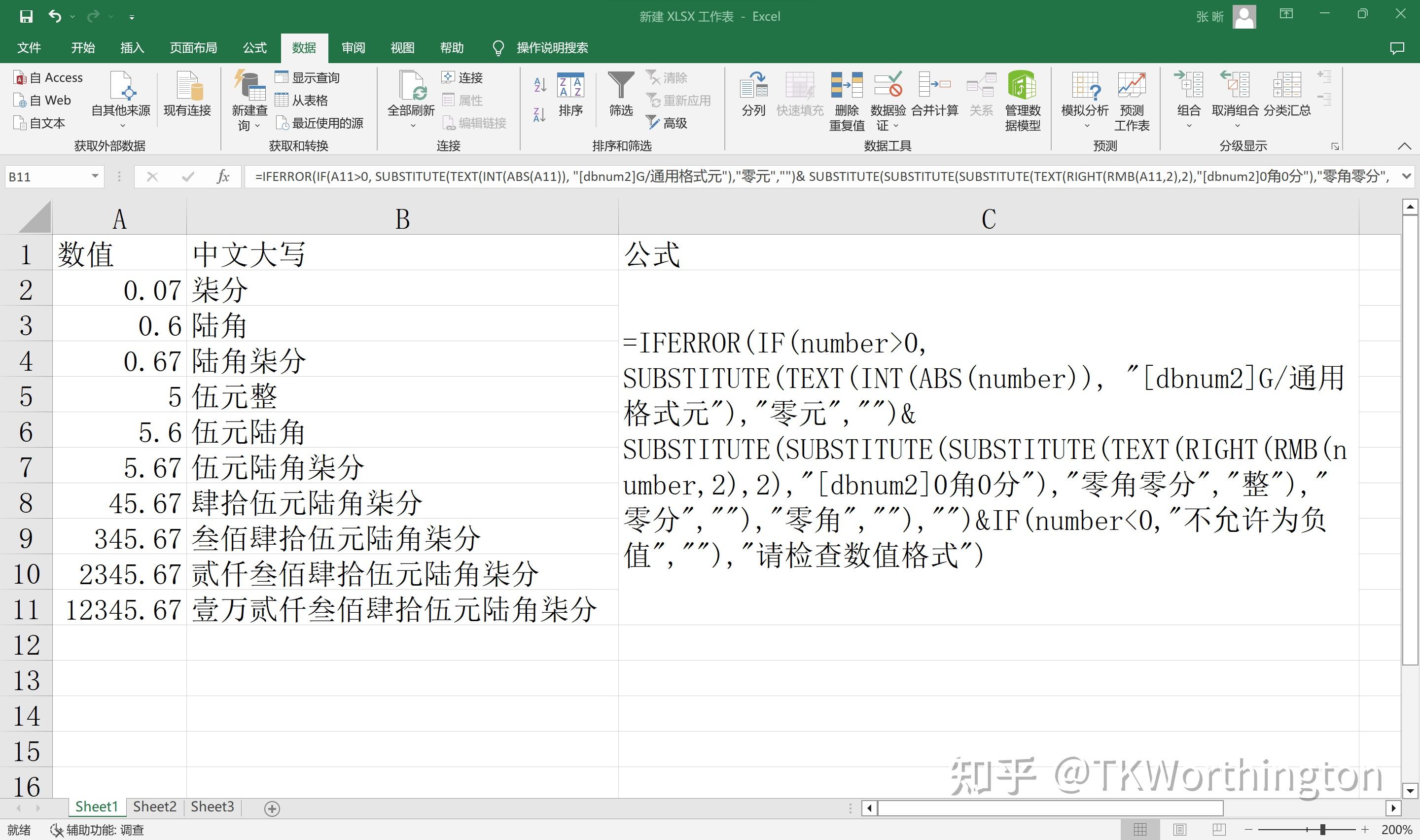Switch to the View (视图) tab

[x=402, y=47]
